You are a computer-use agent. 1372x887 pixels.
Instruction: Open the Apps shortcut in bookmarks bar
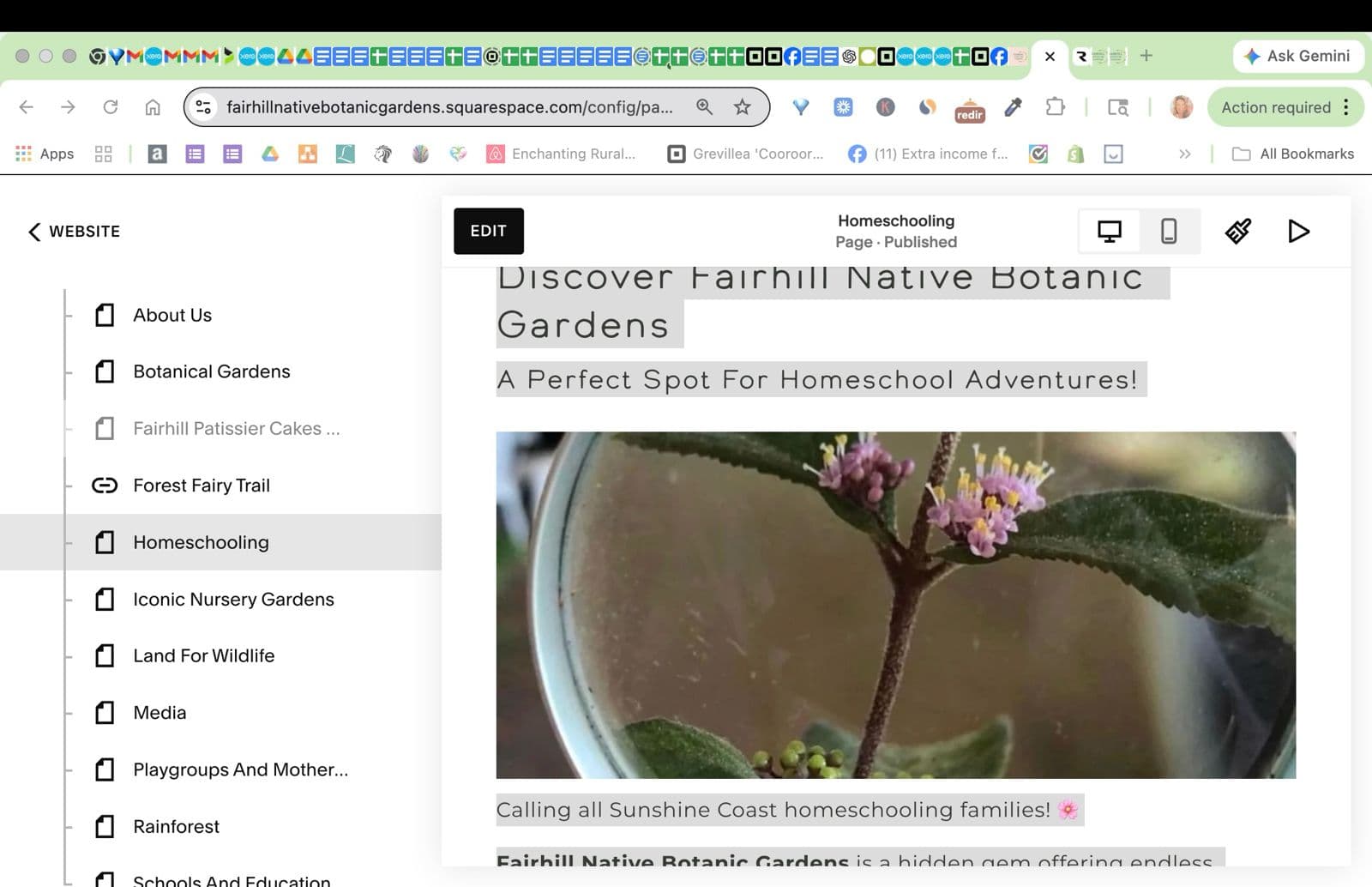coord(45,154)
